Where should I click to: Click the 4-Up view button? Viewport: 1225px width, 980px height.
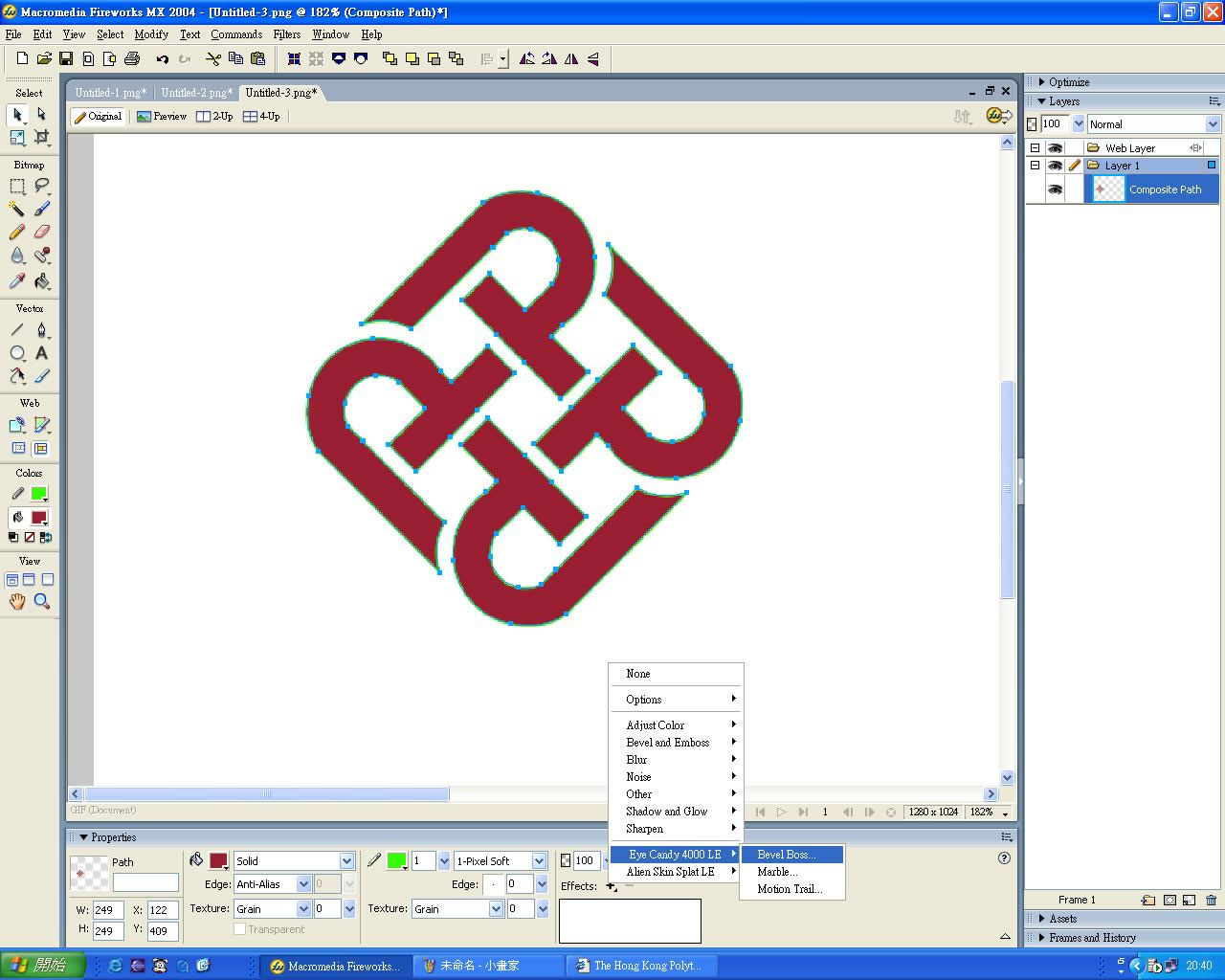pos(261,117)
